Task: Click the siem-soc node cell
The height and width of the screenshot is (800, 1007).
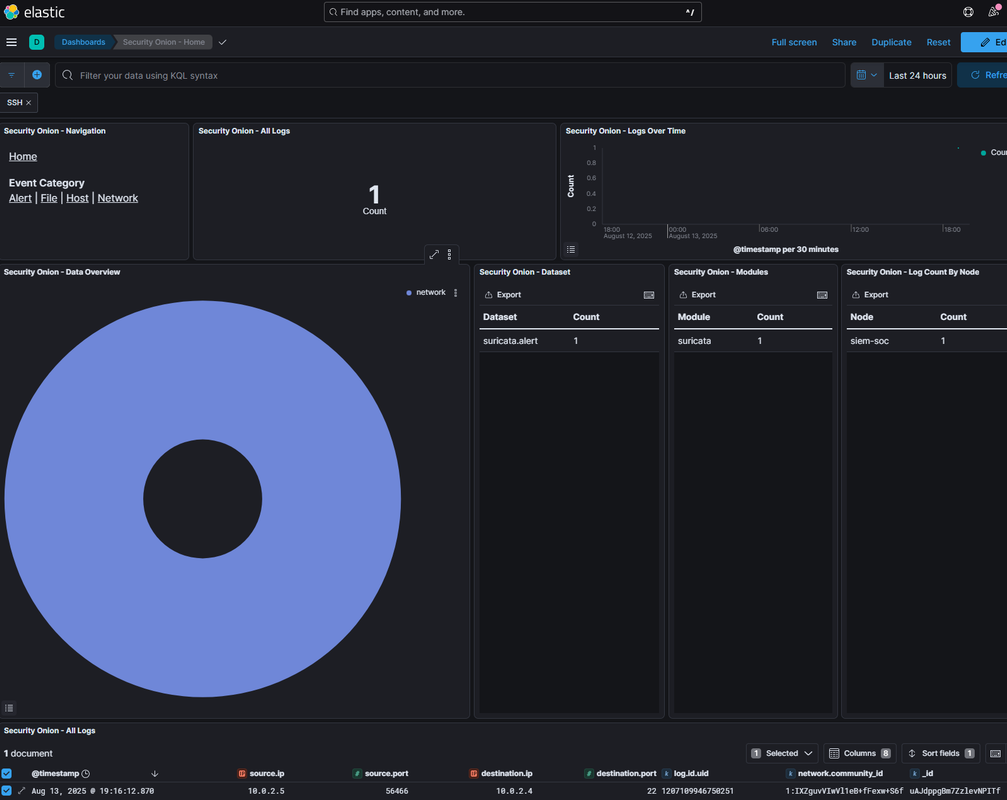Action: coord(870,341)
